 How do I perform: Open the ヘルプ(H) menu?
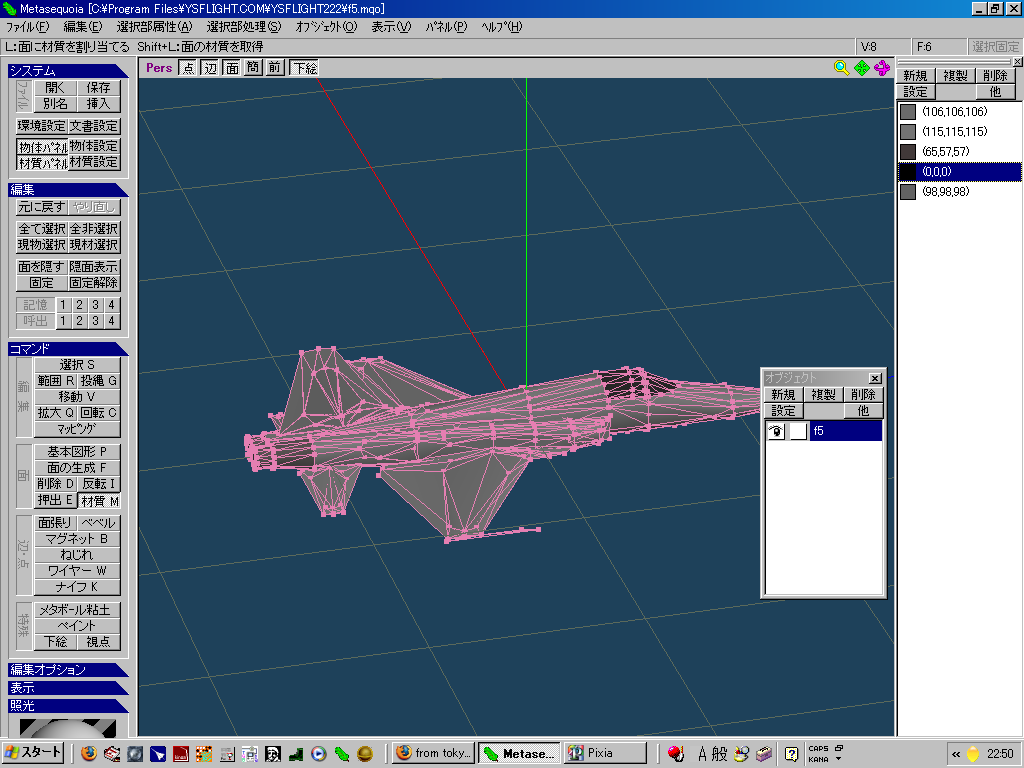502,27
